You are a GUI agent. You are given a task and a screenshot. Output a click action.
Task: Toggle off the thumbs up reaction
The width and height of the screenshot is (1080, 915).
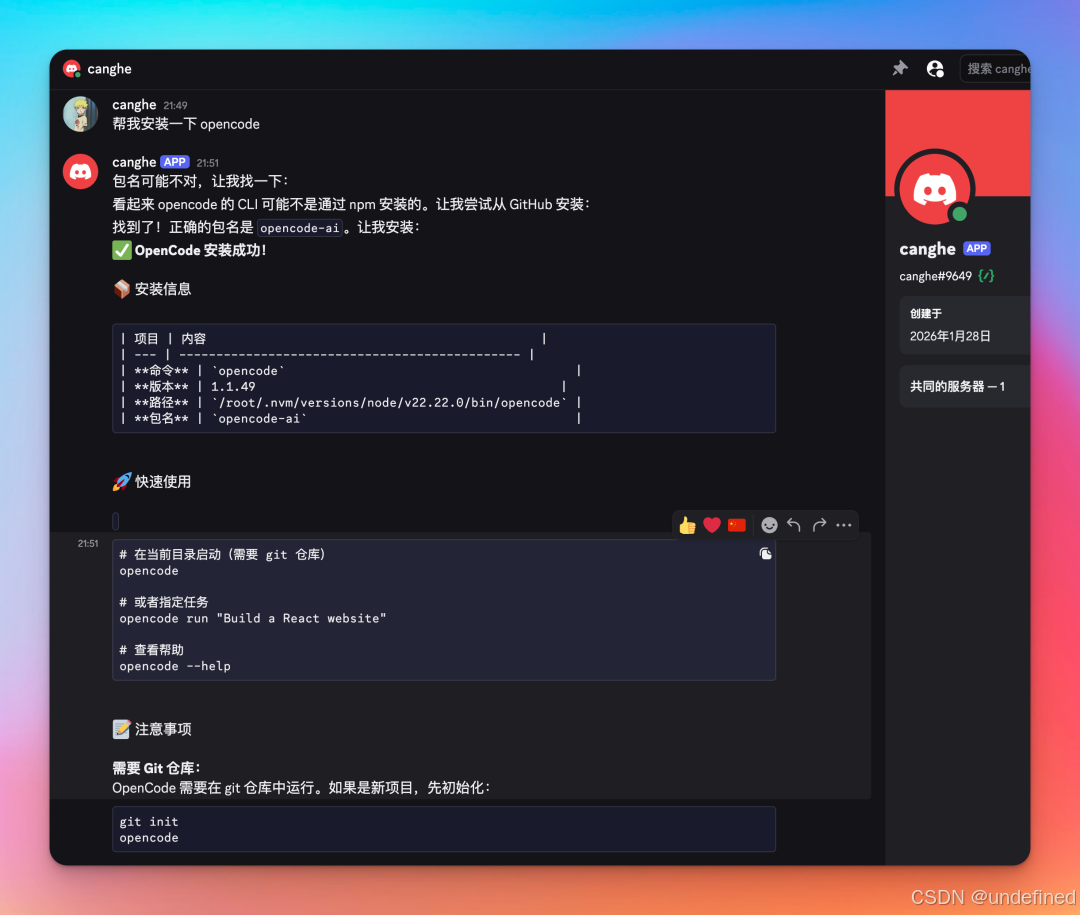click(687, 524)
